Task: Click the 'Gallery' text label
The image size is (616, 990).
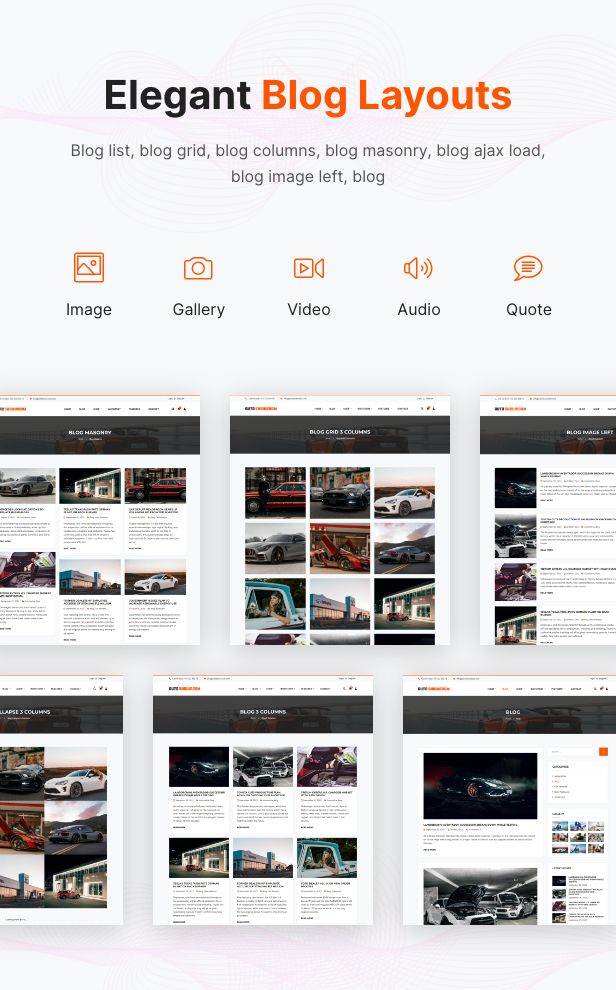Action: 198,309
